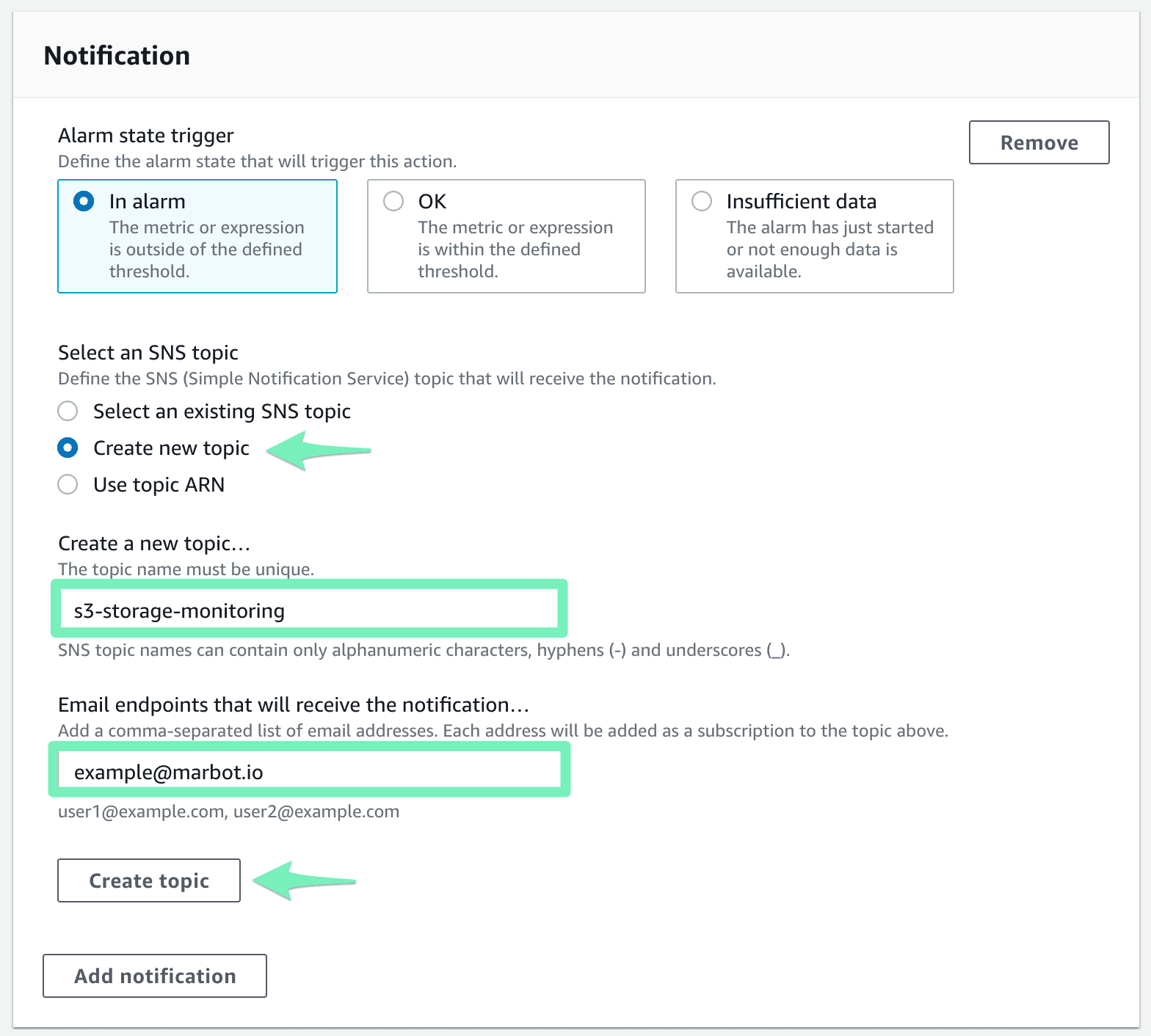Image resolution: width=1151 pixels, height=1036 pixels.
Task: Pick the Use topic ARN option
Action: point(141,484)
